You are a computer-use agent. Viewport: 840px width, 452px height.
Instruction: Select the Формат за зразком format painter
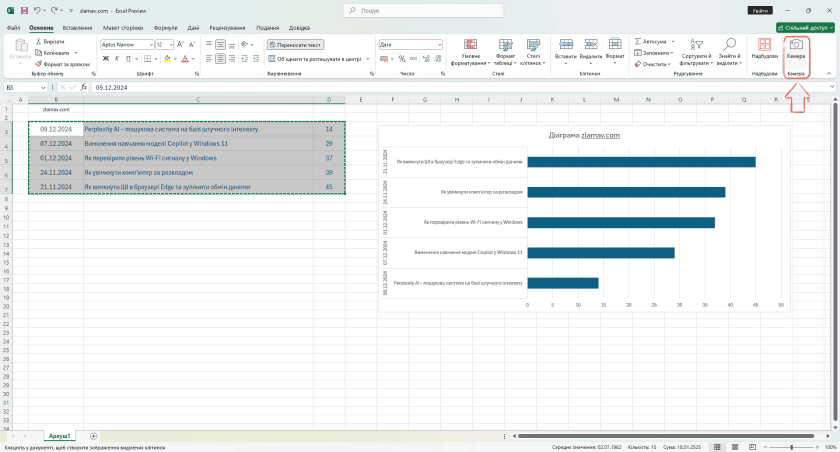click(x=63, y=64)
